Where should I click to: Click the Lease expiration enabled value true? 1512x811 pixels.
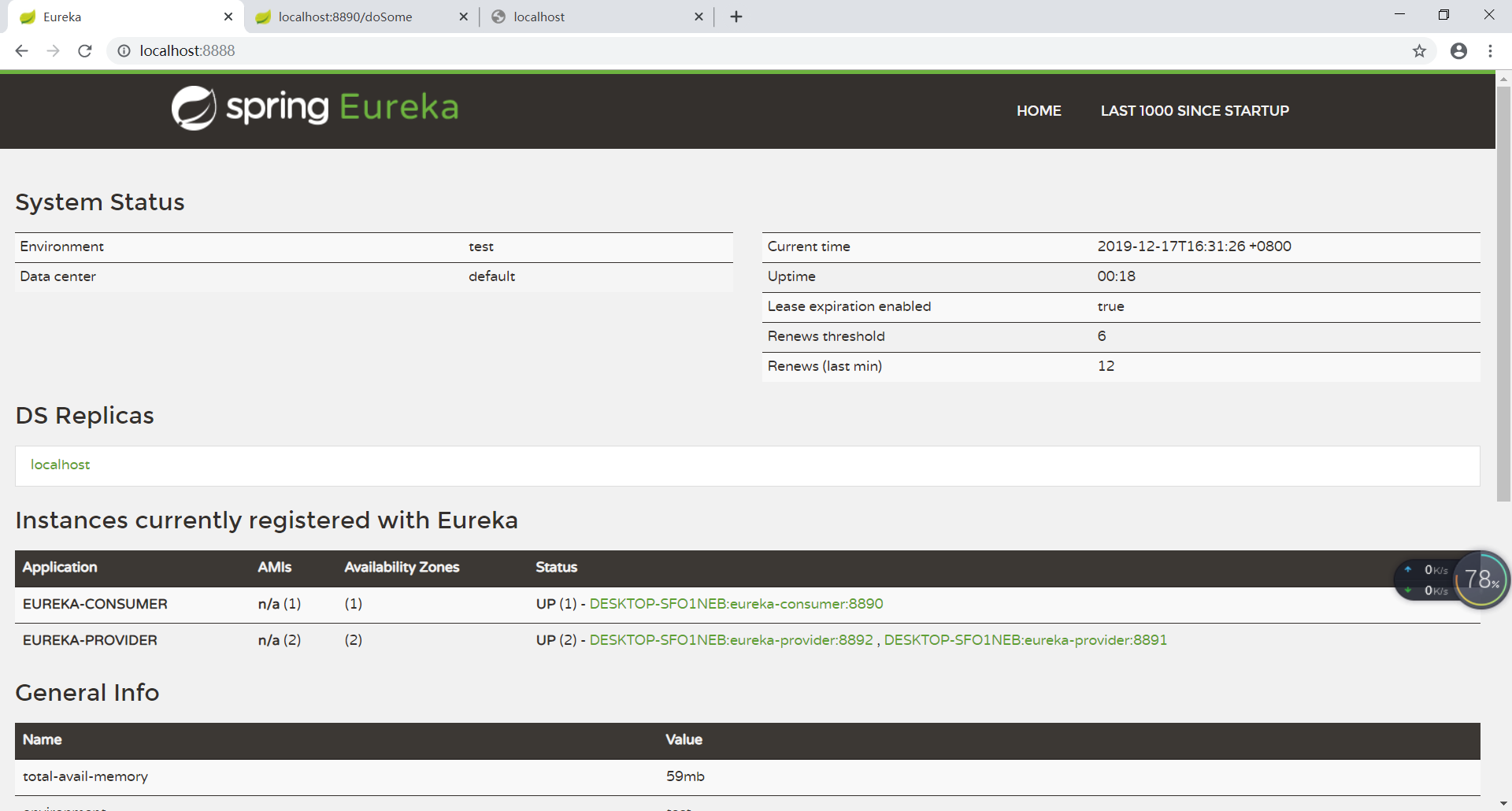(x=1110, y=306)
